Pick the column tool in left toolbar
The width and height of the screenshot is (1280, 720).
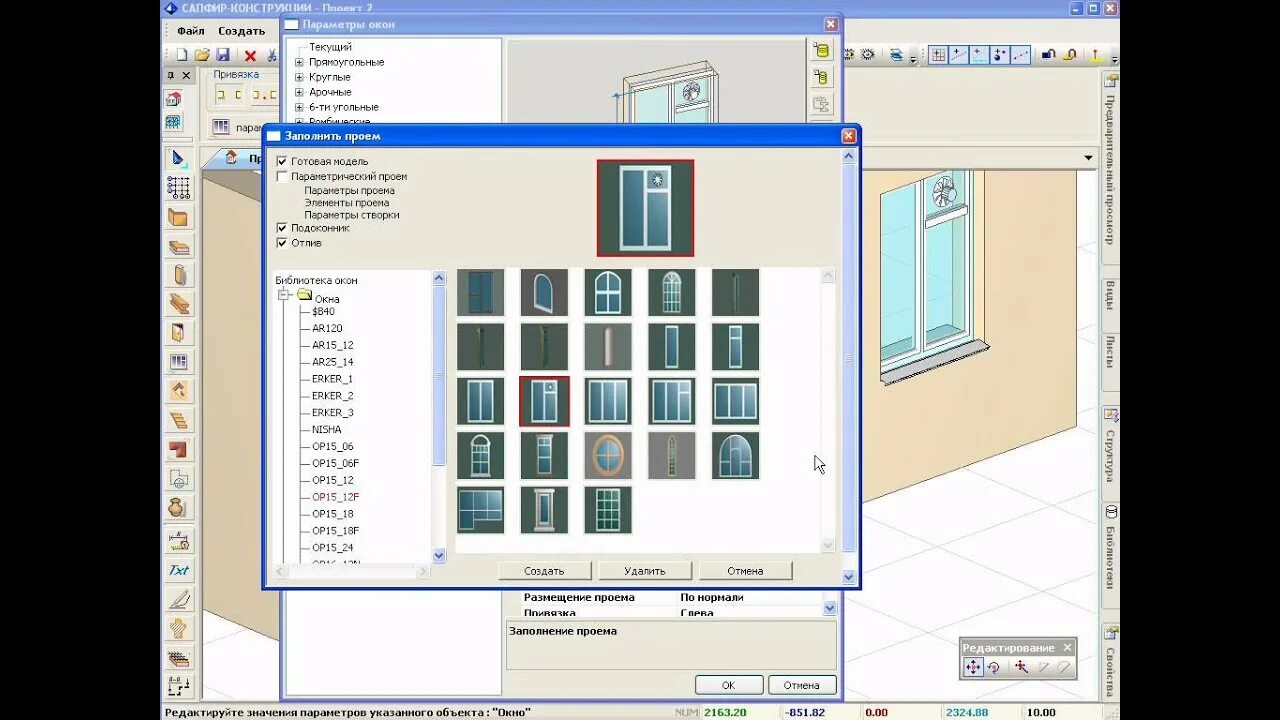pos(178,275)
